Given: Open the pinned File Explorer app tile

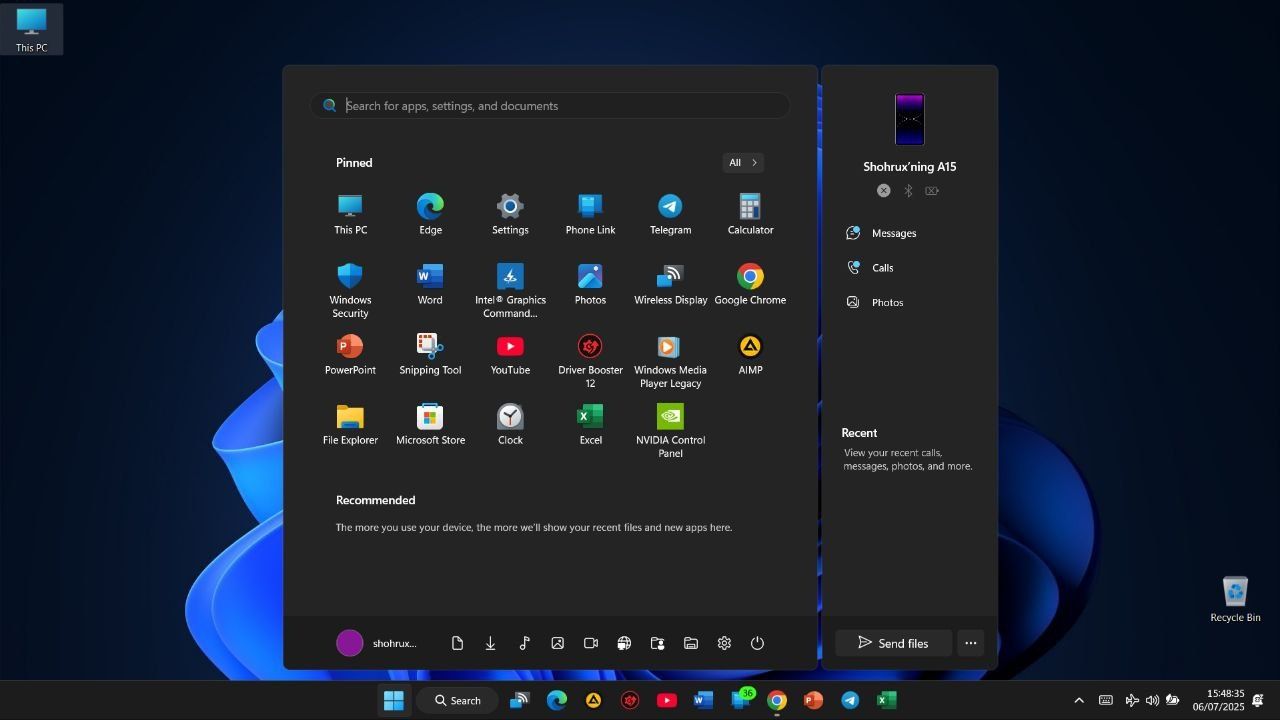Looking at the screenshot, I should pyautogui.click(x=350, y=425).
